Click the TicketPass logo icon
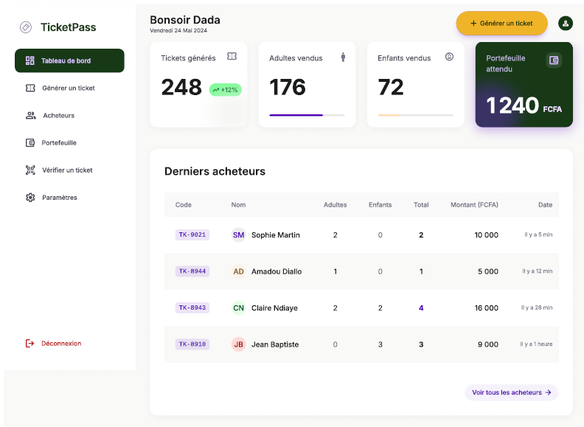The width and height of the screenshot is (584, 427). [x=26, y=27]
